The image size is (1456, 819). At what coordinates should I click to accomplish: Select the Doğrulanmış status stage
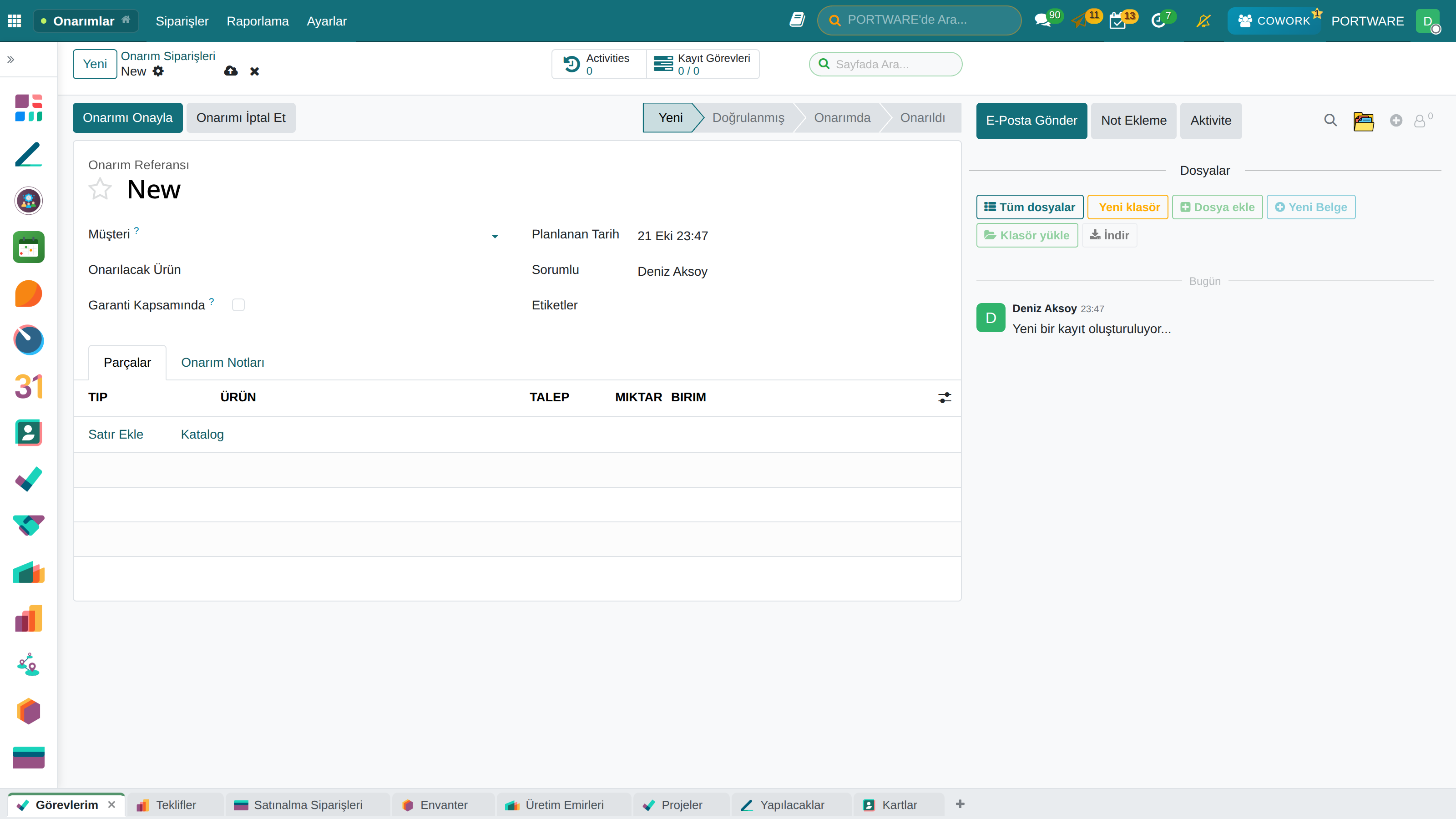coord(748,117)
